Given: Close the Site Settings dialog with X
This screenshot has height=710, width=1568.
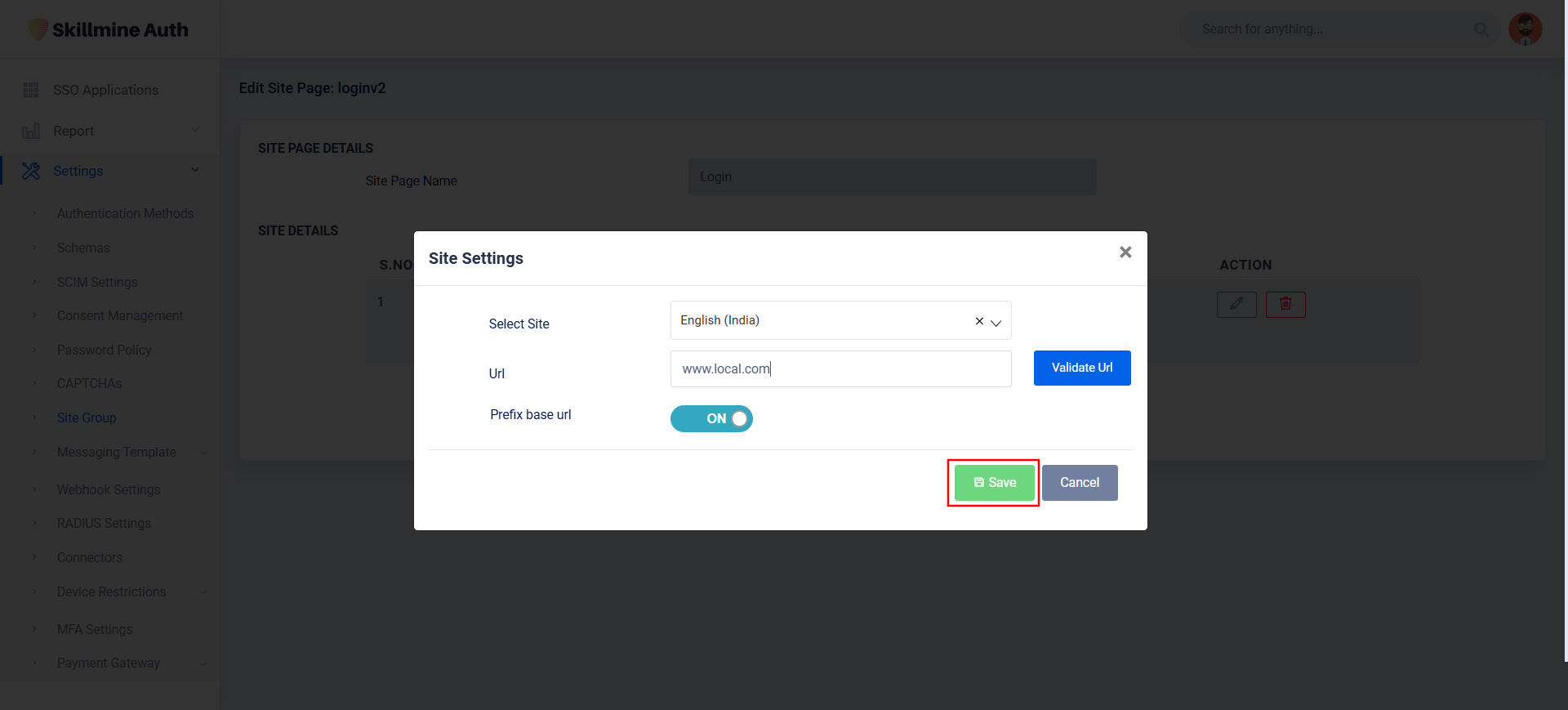Looking at the screenshot, I should pyautogui.click(x=1125, y=252).
